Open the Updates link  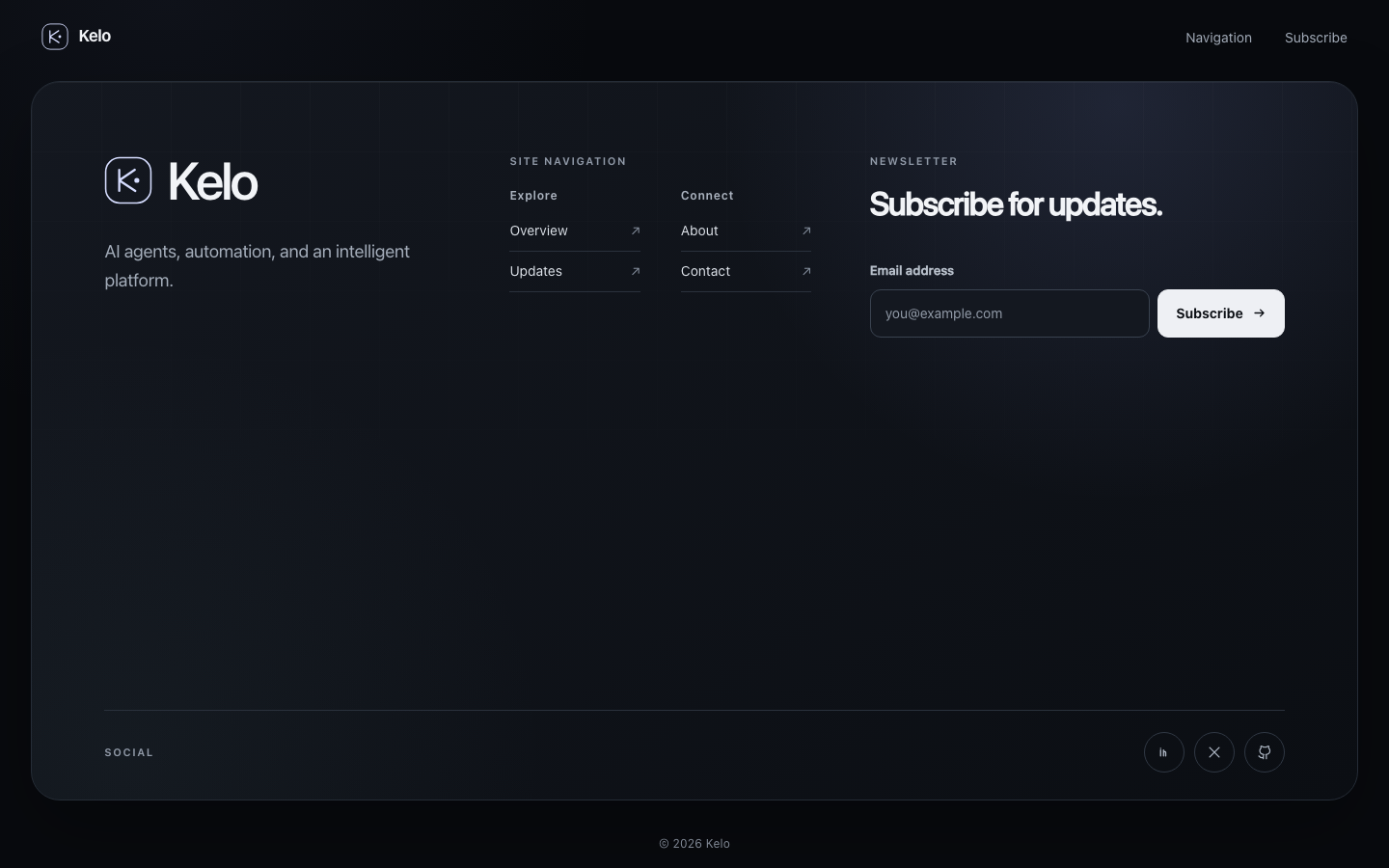tap(575, 271)
